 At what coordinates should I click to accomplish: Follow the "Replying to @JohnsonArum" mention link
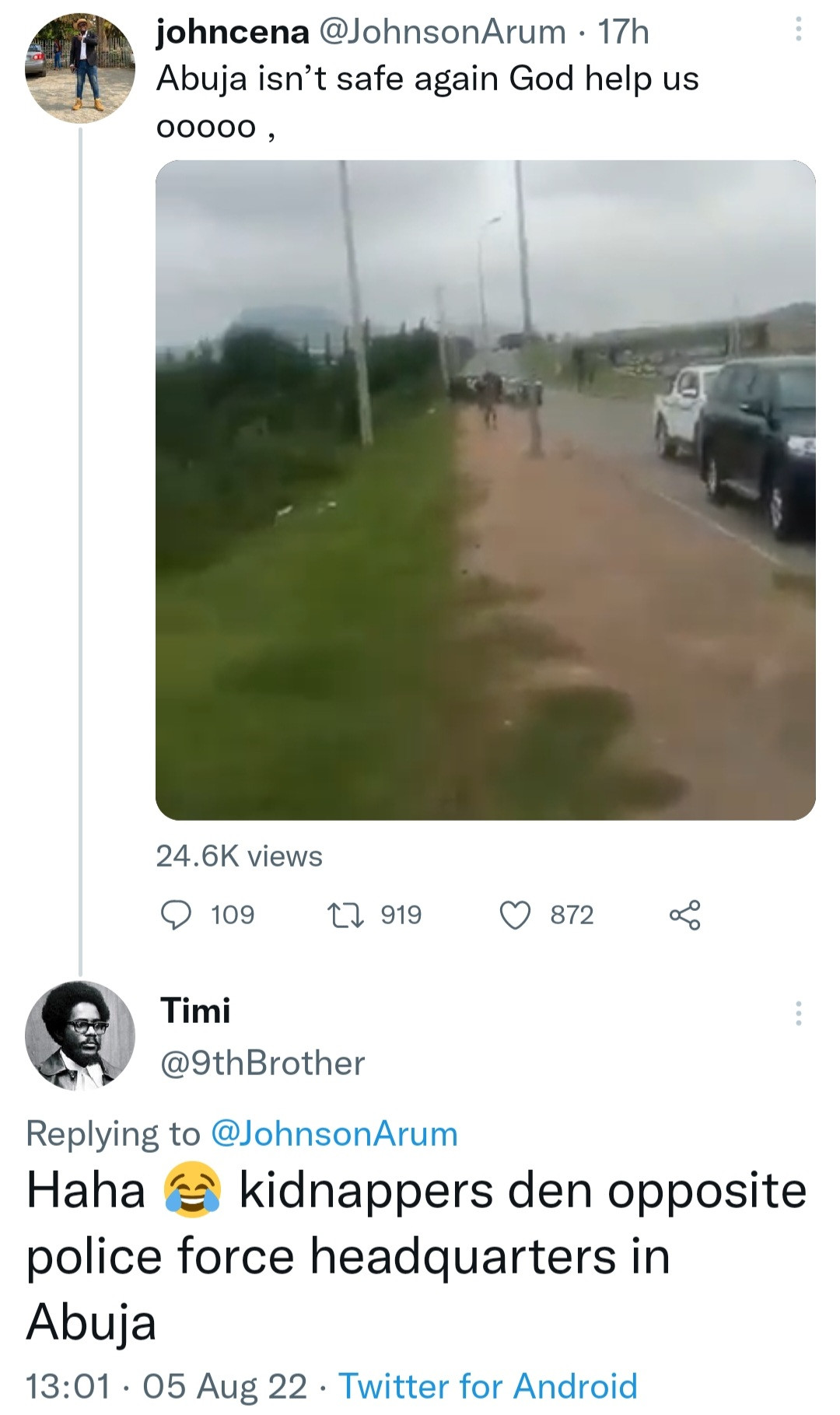[334, 1133]
